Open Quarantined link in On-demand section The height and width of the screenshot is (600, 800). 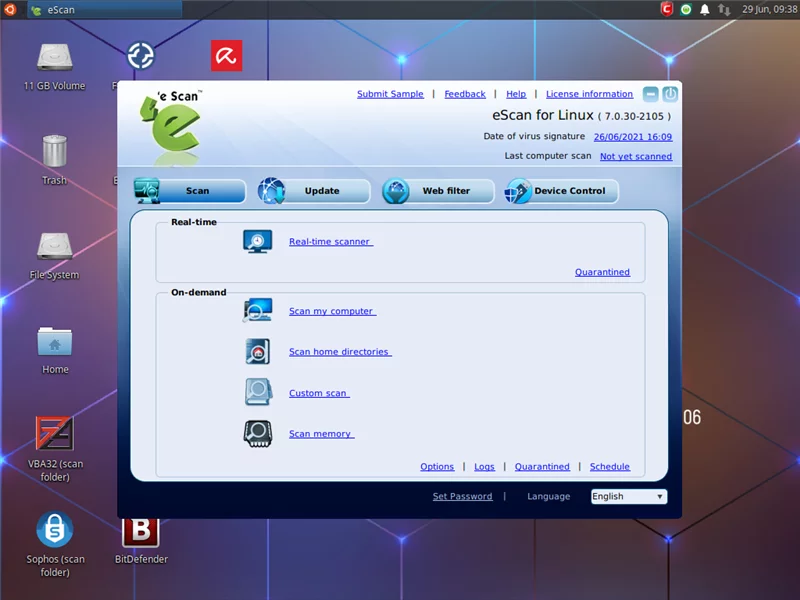pos(542,466)
